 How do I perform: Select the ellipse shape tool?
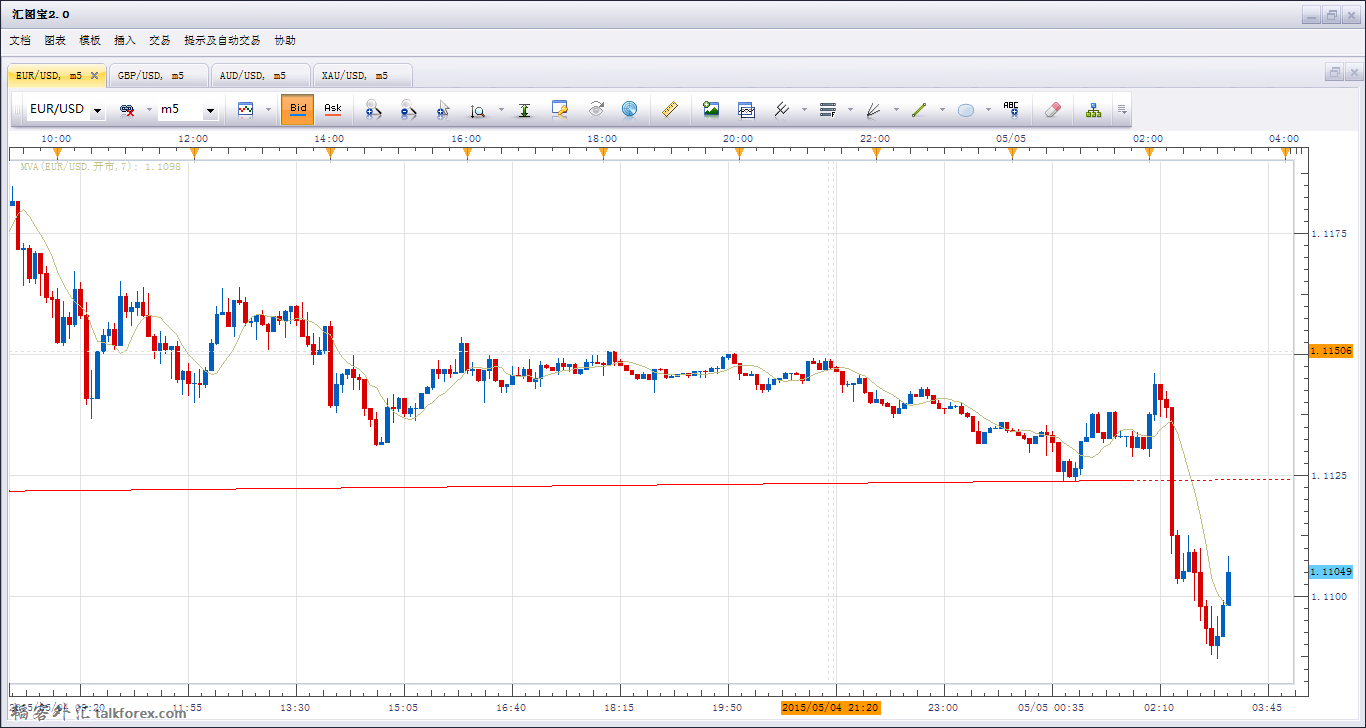click(965, 110)
